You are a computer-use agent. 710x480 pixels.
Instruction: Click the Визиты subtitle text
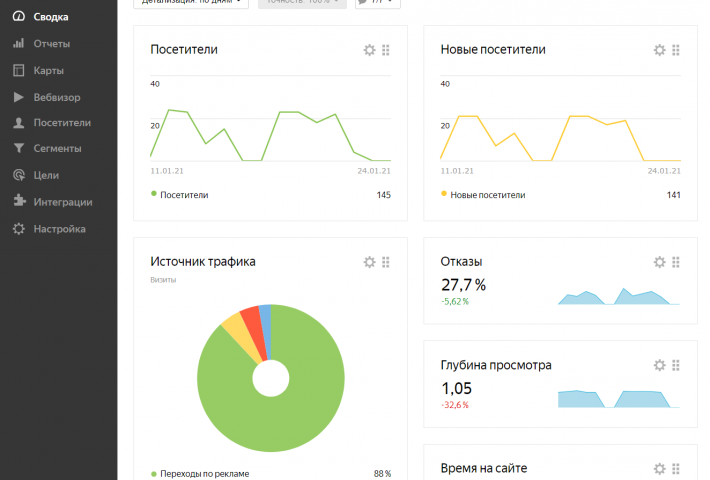tap(163, 280)
